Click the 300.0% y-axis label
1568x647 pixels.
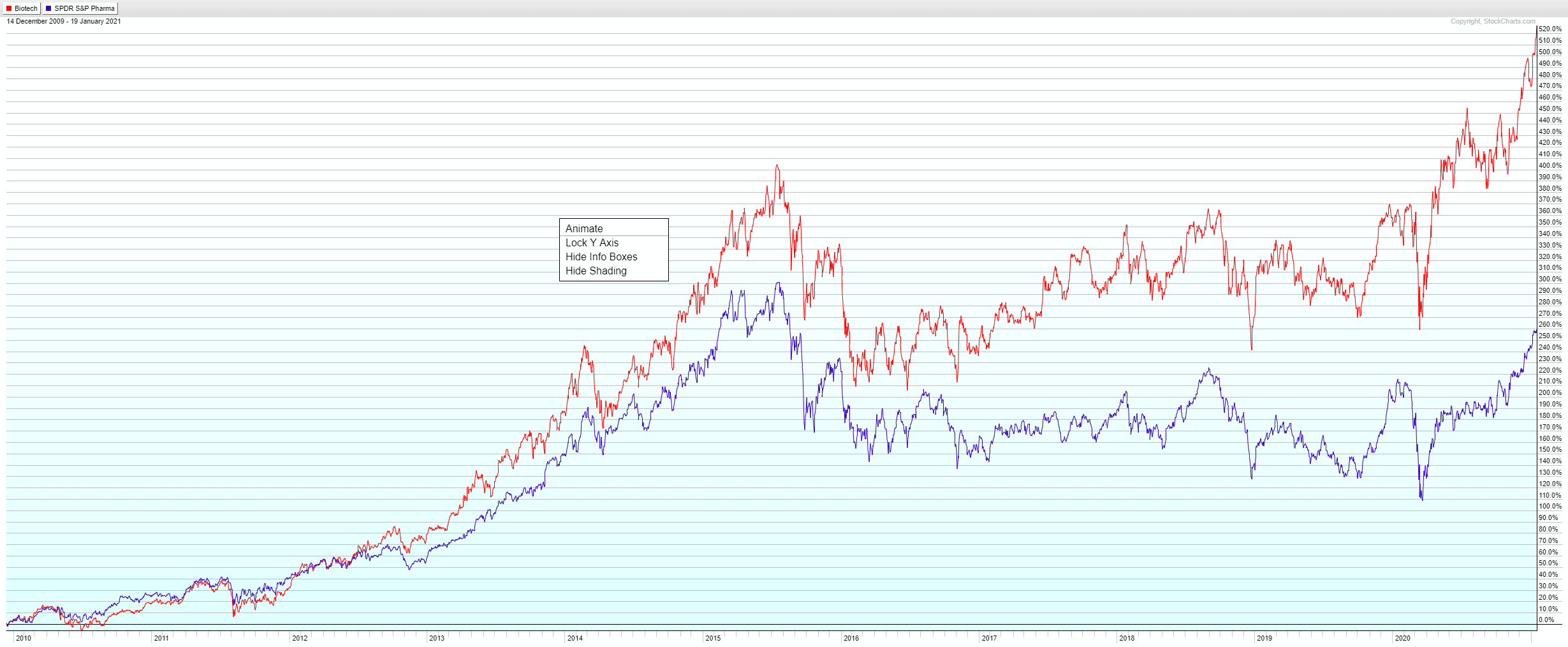(1550, 279)
